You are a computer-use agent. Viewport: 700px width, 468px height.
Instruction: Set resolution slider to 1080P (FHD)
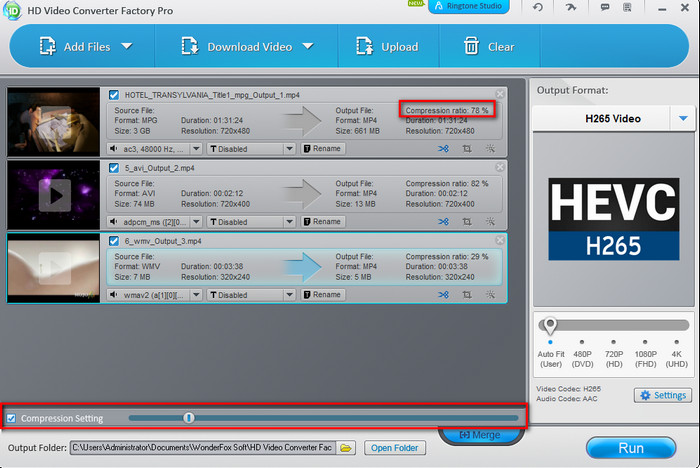(x=645, y=342)
